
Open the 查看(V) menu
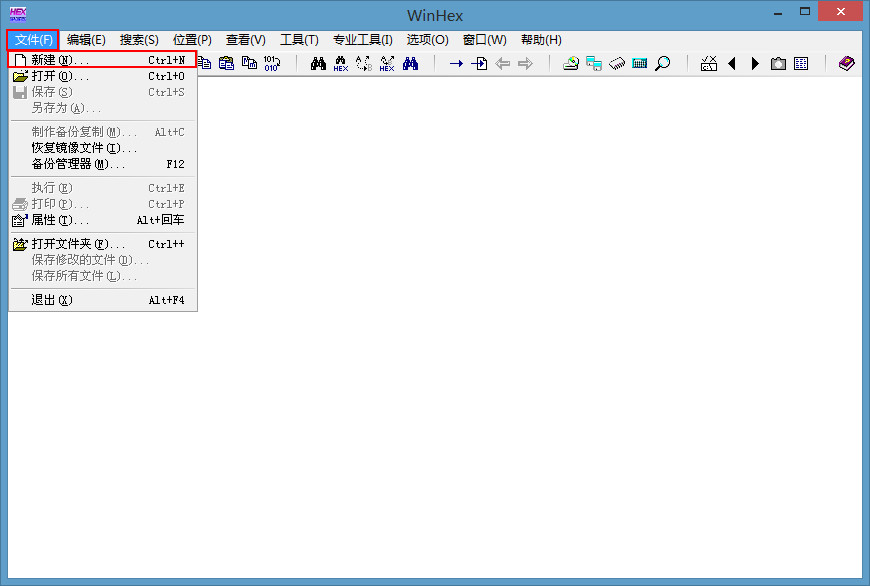[245, 40]
